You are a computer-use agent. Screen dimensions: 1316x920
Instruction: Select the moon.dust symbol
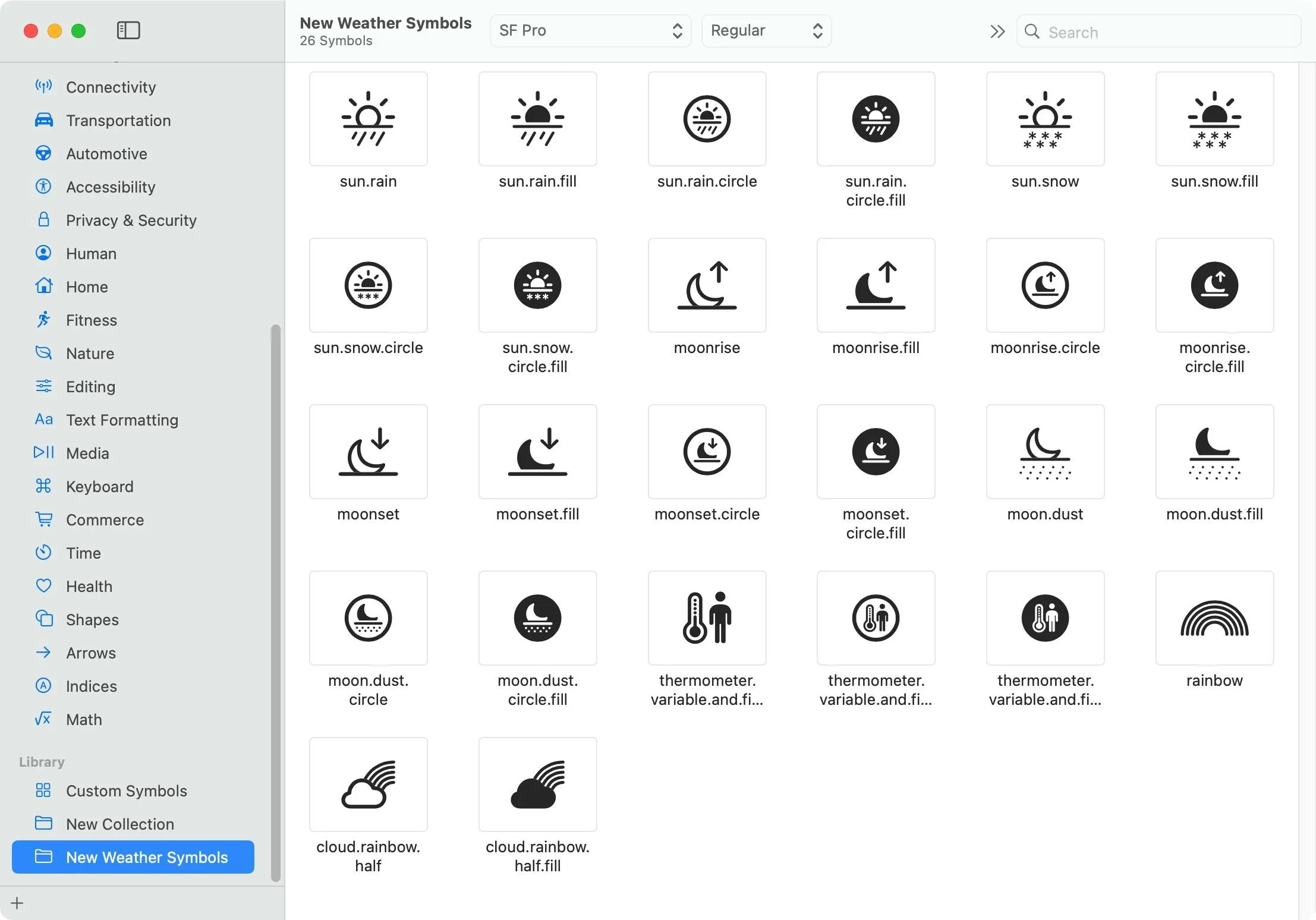pyautogui.click(x=1045, y=452)
